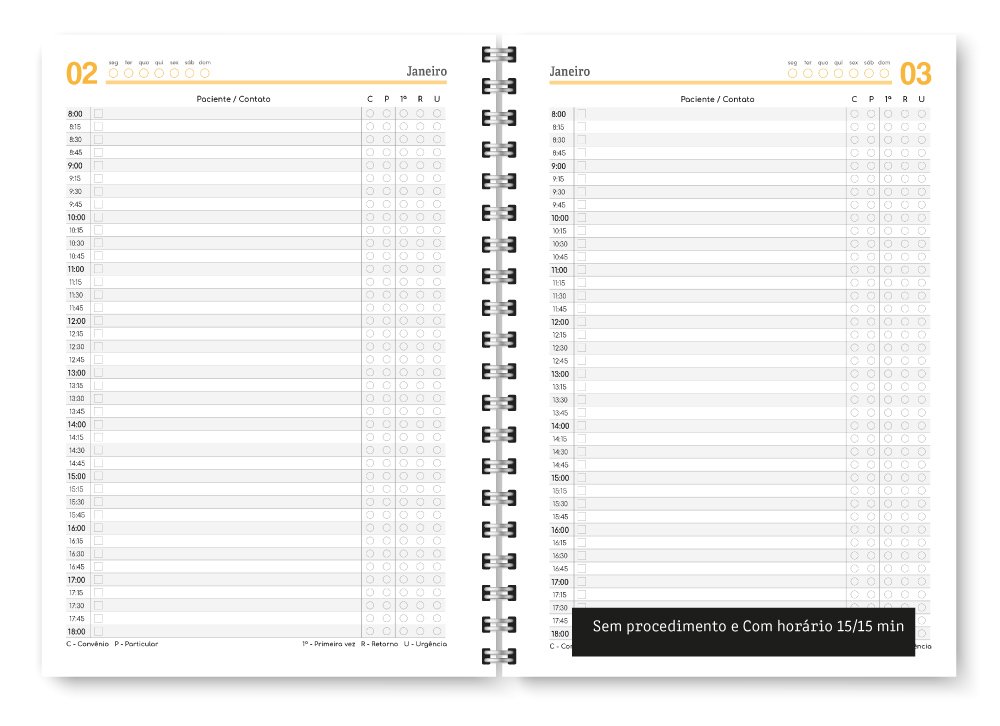Fill the "qua" weekday circle on the day 02 page
Image resolution: width=1000 pixels, height=726 pixels.
point(144,73)
